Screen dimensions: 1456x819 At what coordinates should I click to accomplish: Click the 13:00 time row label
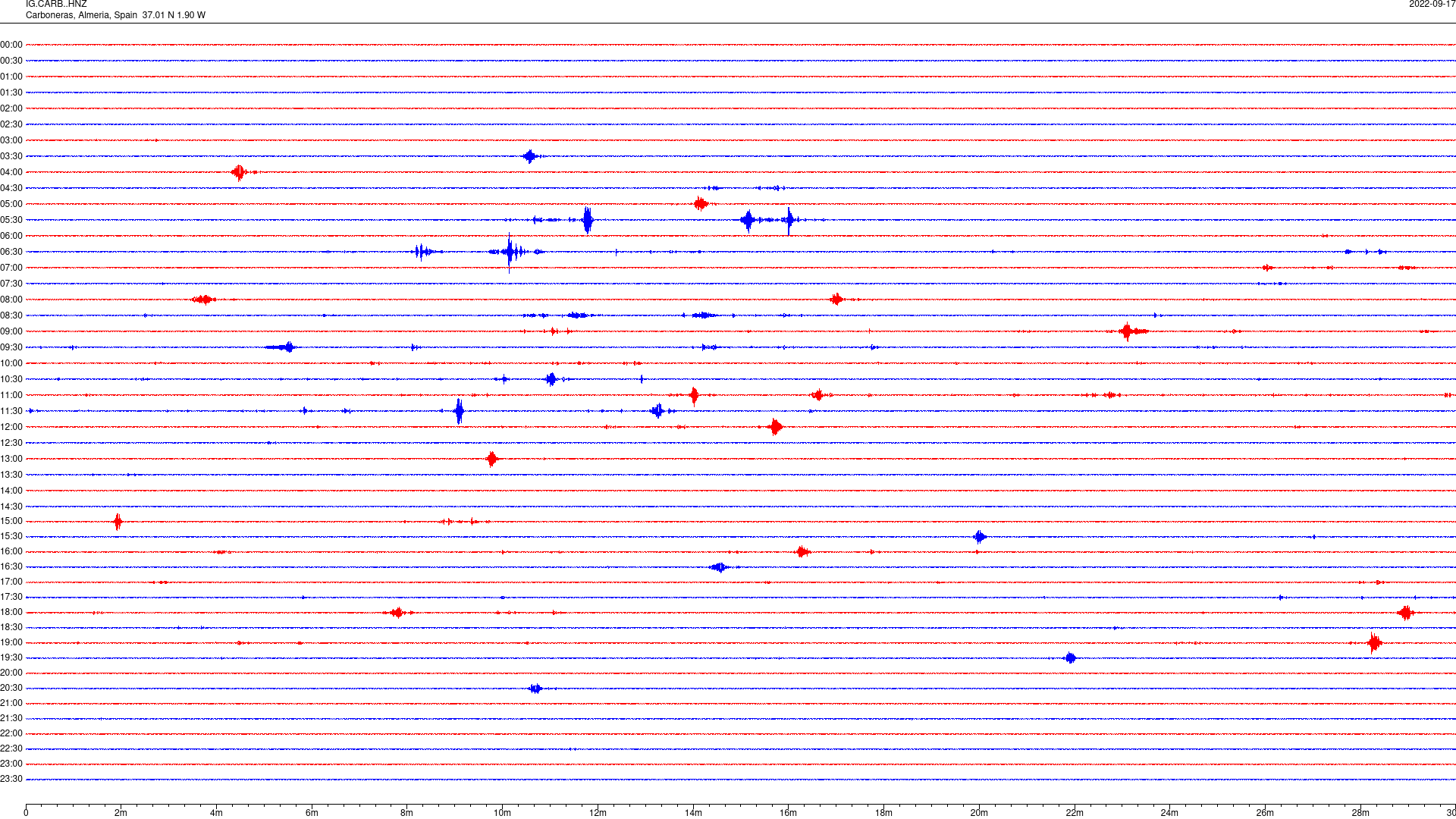click(x=11, y=459)
